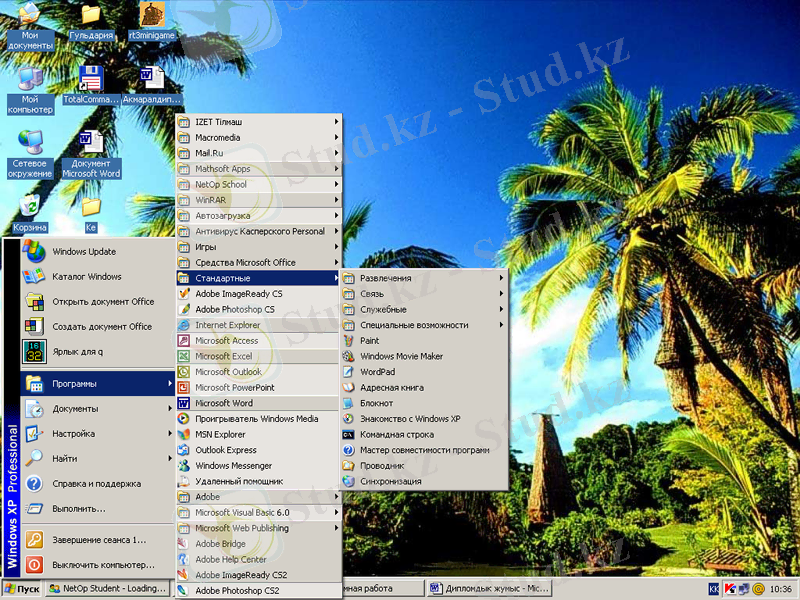Open the TotalCommander desktop shortcut

tap(91, 85)
